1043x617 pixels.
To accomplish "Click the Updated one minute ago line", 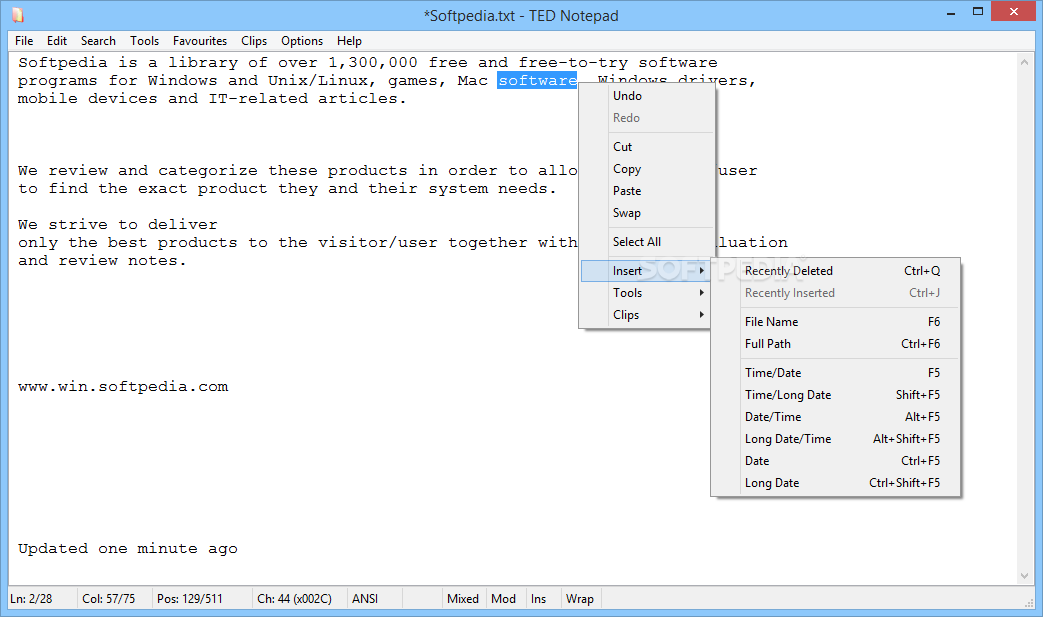I will coord(128,549).
